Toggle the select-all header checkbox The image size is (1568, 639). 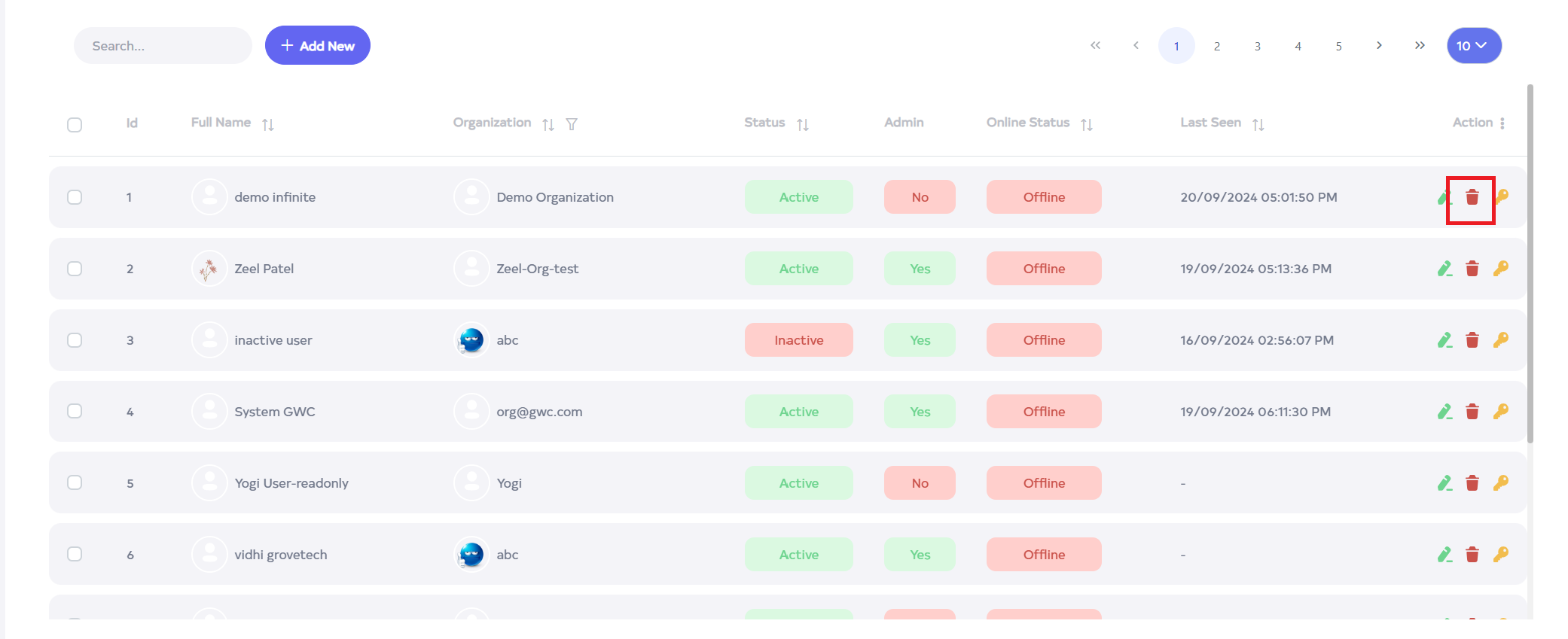75,124
